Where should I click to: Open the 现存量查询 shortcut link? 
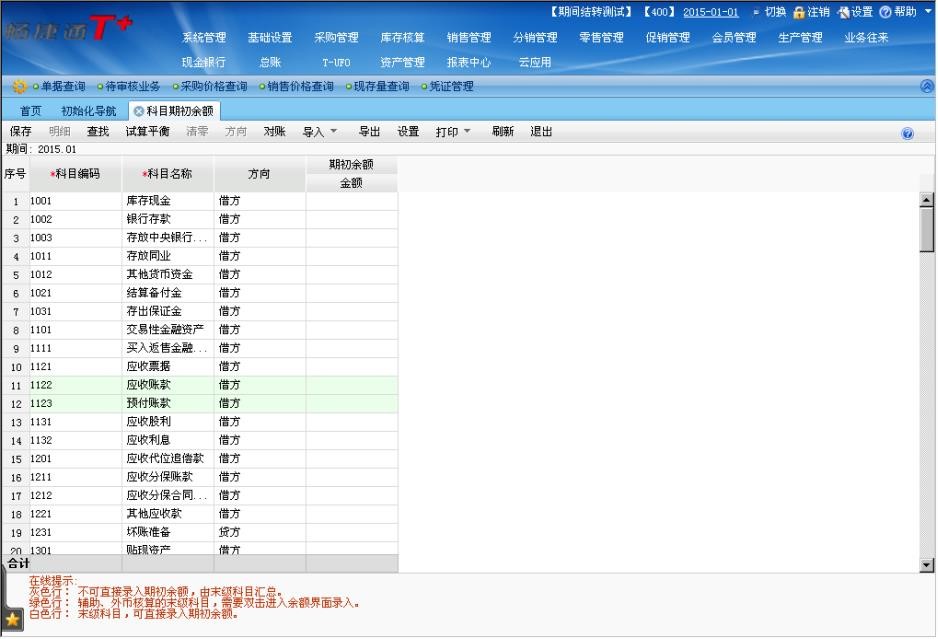pos(381,87)
